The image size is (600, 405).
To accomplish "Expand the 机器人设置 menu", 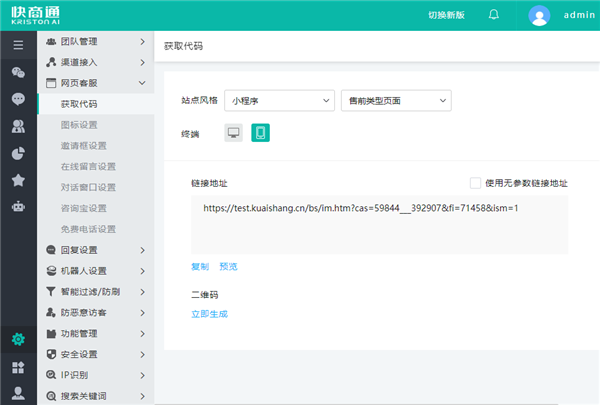I will pyautogui.click(x=96, y=270).
